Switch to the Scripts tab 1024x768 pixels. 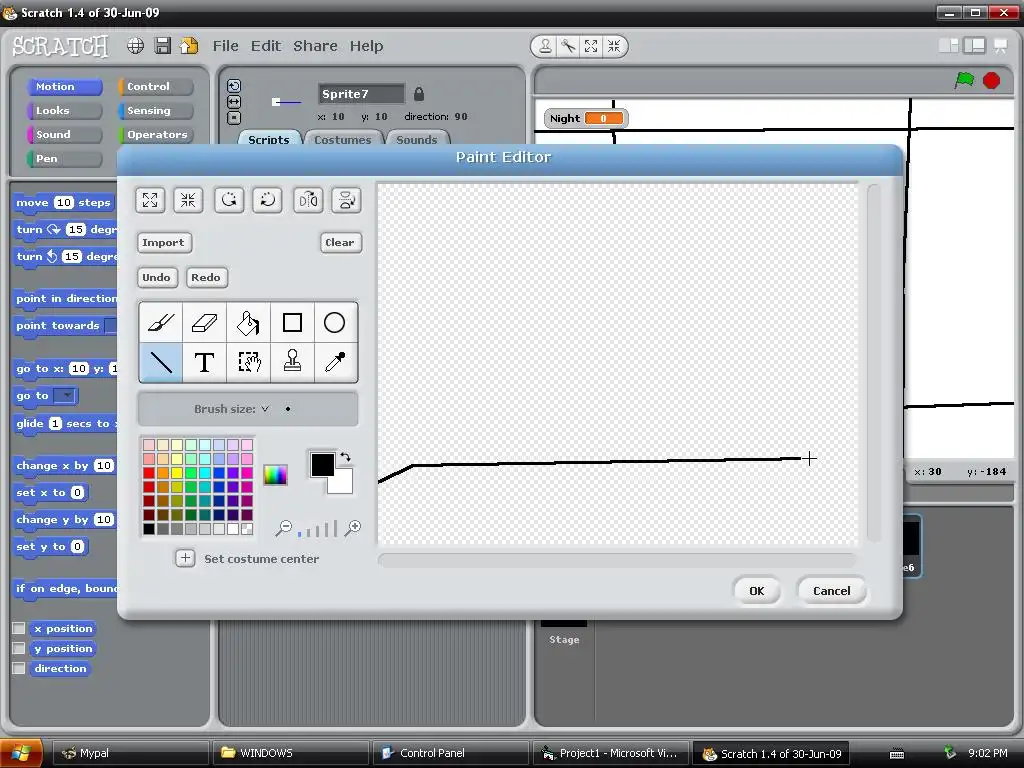268,139
